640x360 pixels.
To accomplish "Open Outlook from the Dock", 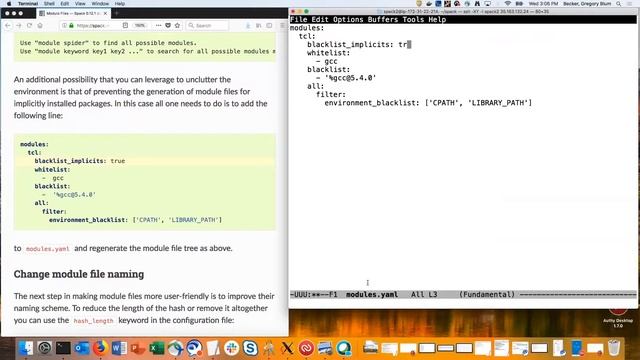I will [82, 348].
